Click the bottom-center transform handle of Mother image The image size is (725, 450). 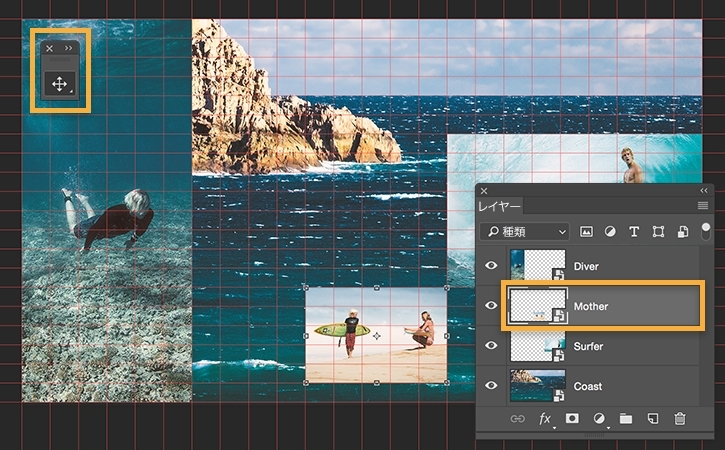tap(376, 382)
